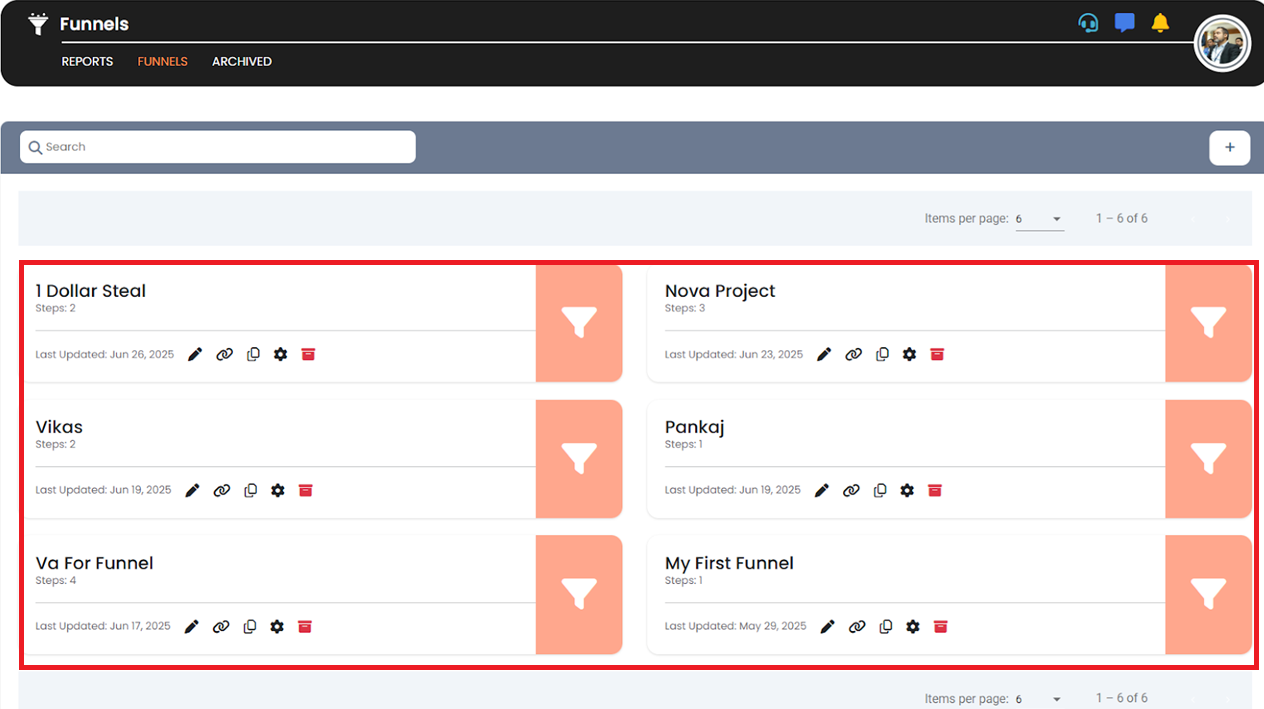Duplicate the Vikas funnel using copy icon
The height and width of the screenshot is (709, 1264).
(x=251, y=490)
